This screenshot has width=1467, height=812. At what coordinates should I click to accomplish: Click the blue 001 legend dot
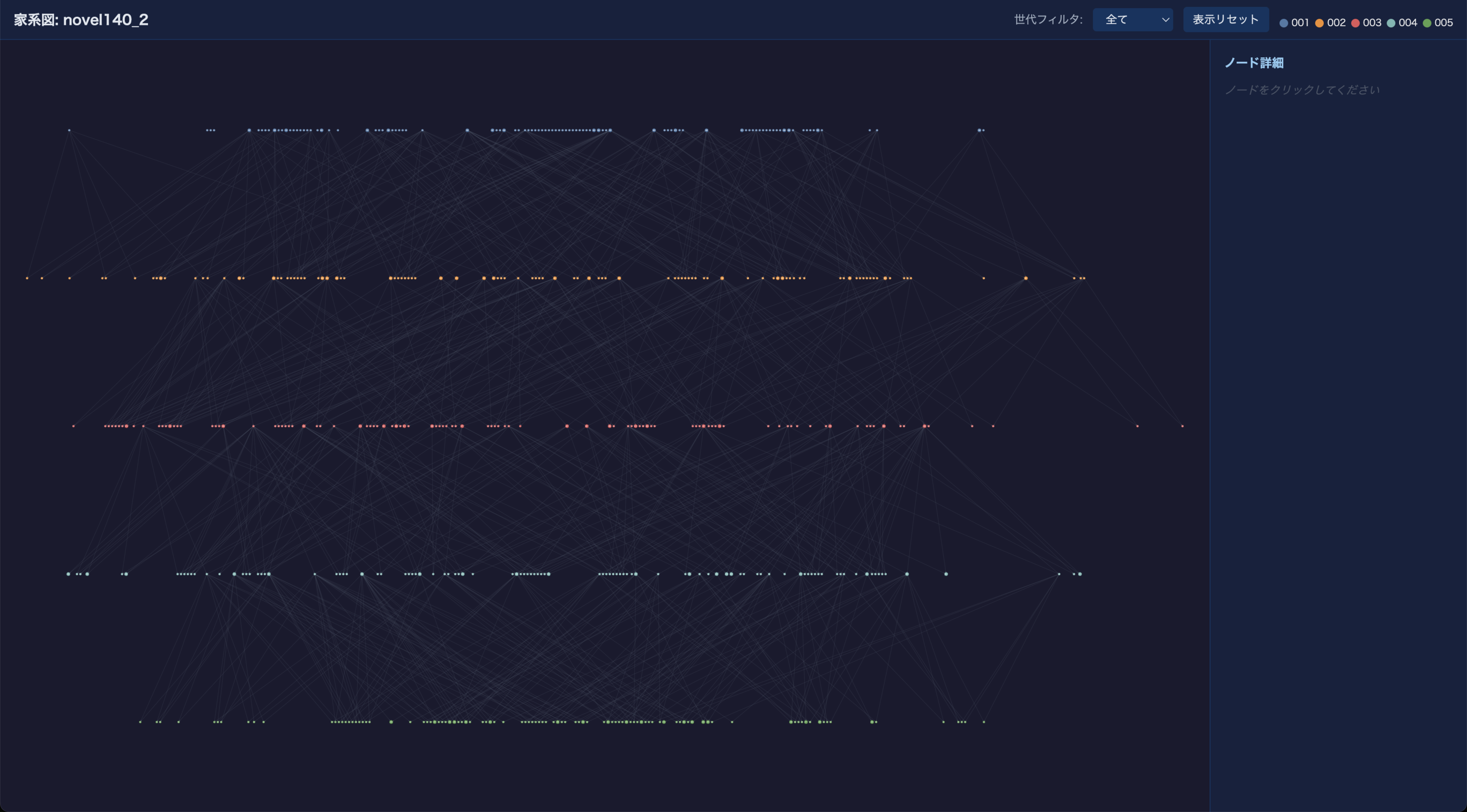tap(1284, 23)
